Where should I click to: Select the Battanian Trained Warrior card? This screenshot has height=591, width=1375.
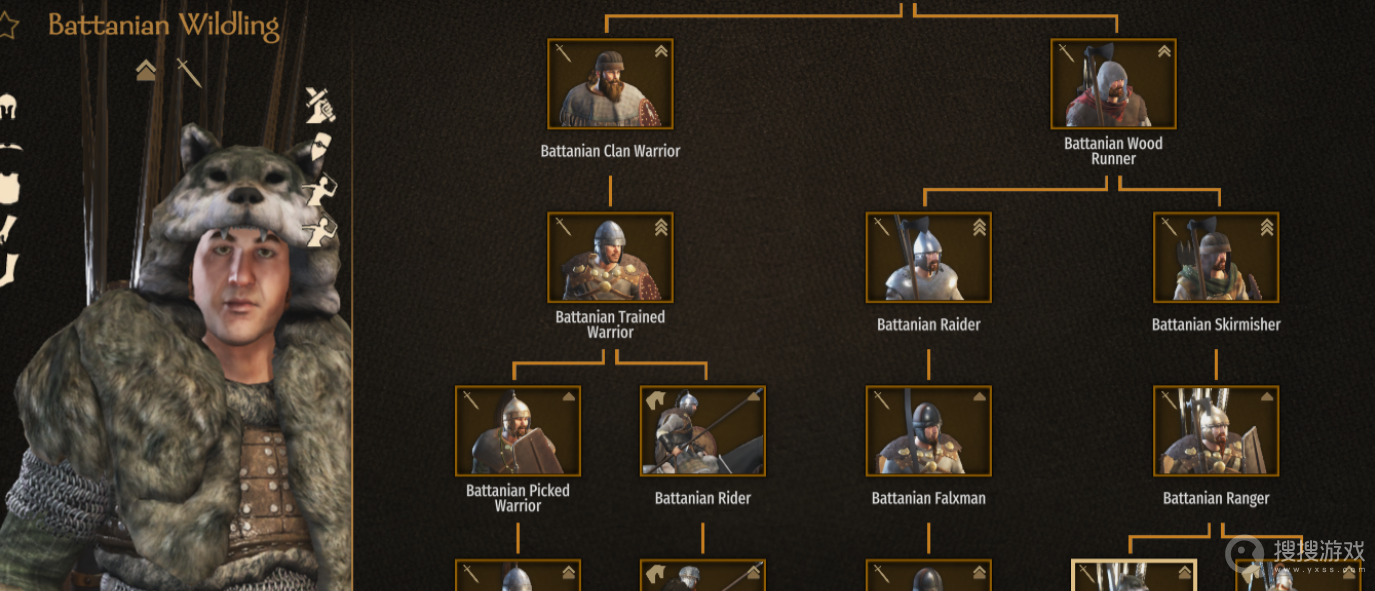611,257
